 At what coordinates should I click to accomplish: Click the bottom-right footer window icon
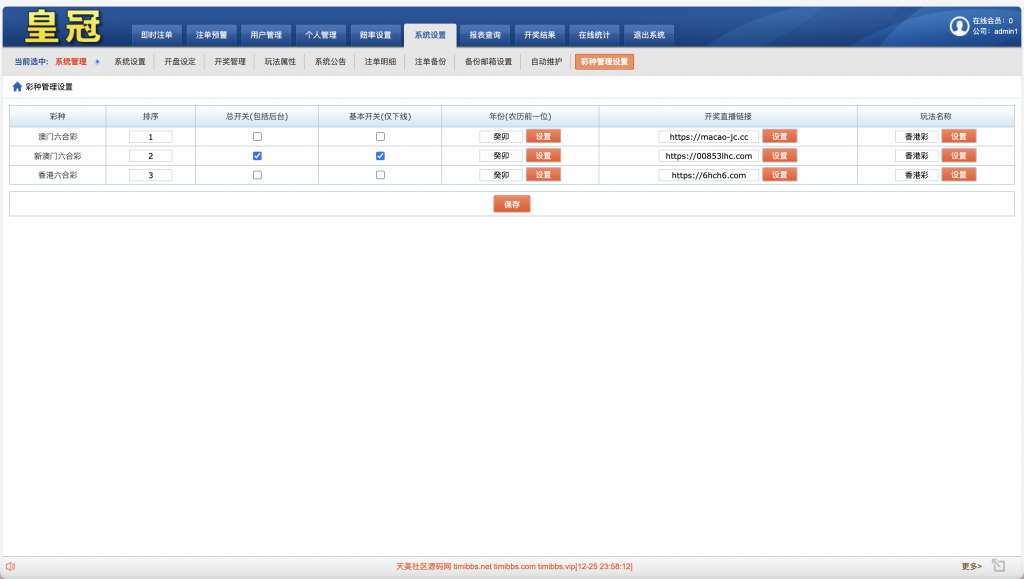coord(998,566)
